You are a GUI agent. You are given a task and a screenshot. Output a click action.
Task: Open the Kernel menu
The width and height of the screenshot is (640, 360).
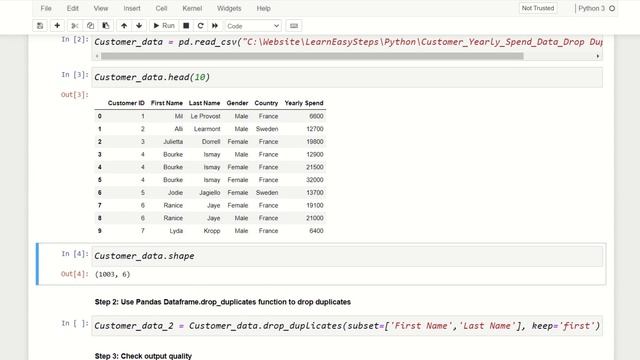pos(192,8)
